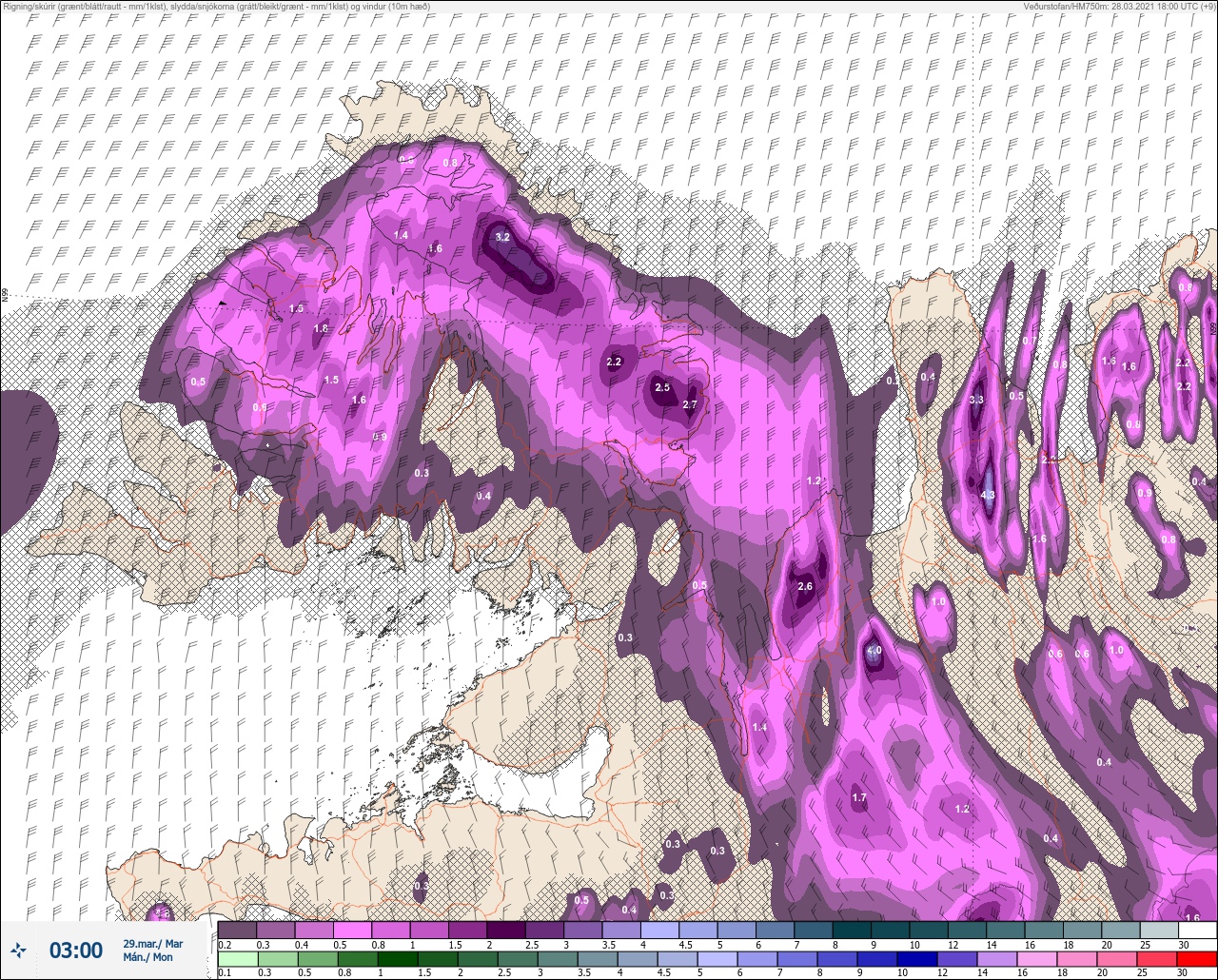Click the 4.3 value on the map
This screenshot has width=1218, height=980.
click(x=988, y=495)
